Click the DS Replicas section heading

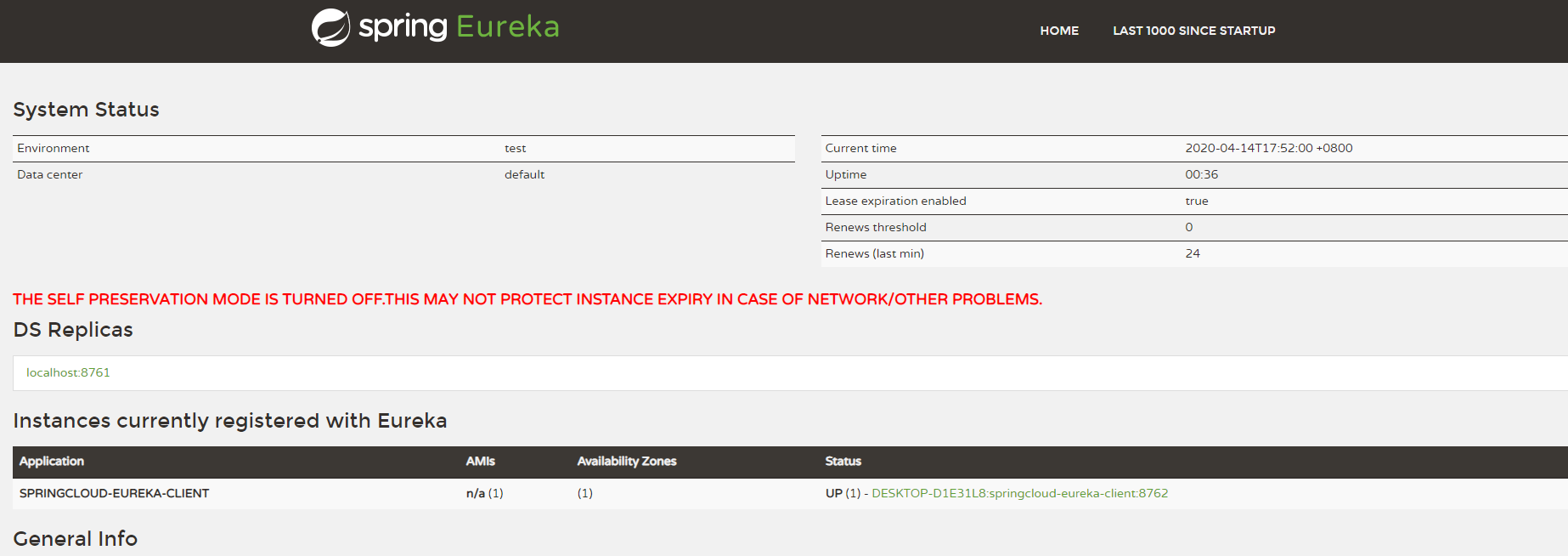(x=72, y=330)
